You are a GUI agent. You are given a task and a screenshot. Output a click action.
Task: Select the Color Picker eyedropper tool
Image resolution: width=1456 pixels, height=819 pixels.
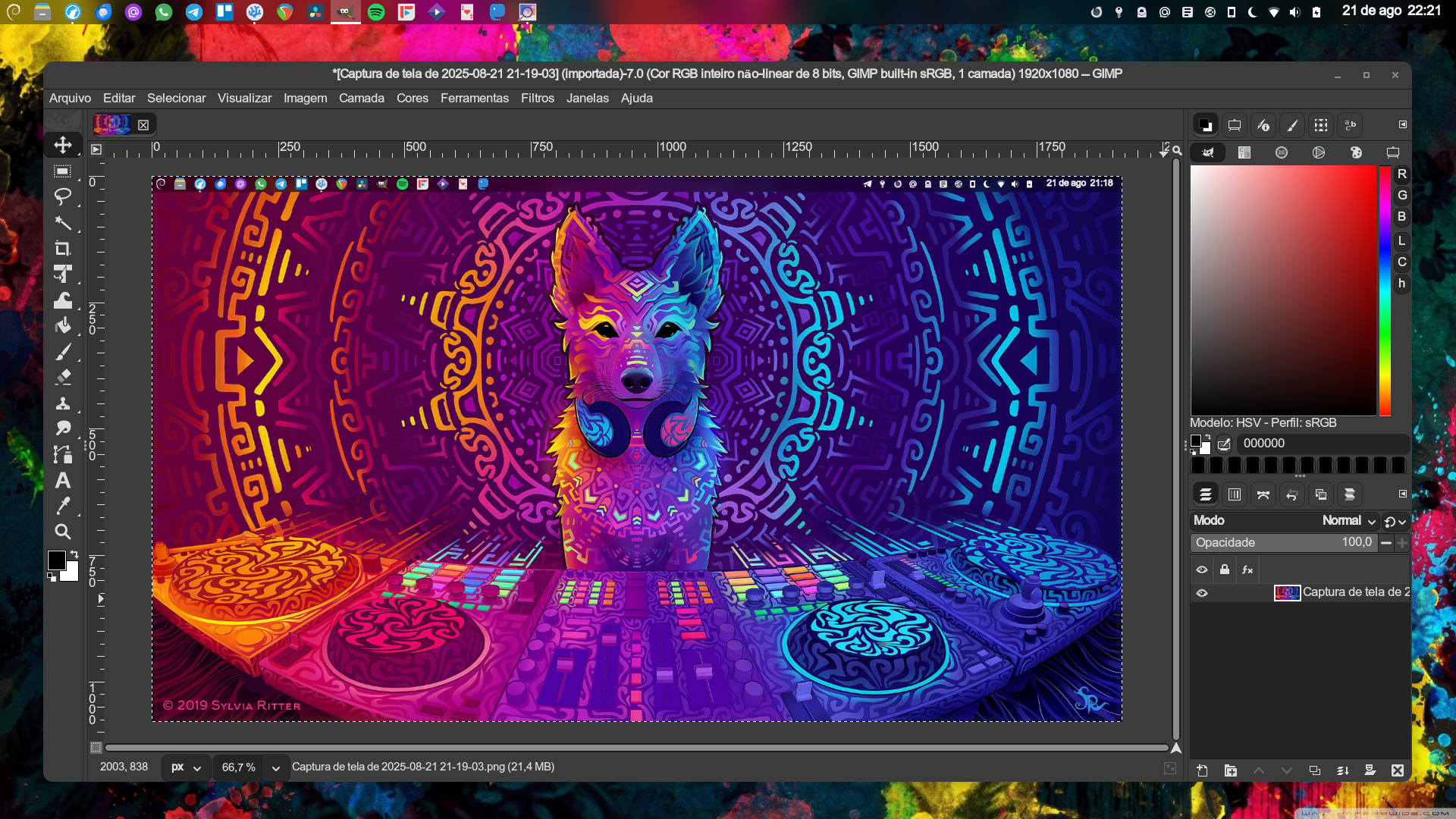coord(63,506)
